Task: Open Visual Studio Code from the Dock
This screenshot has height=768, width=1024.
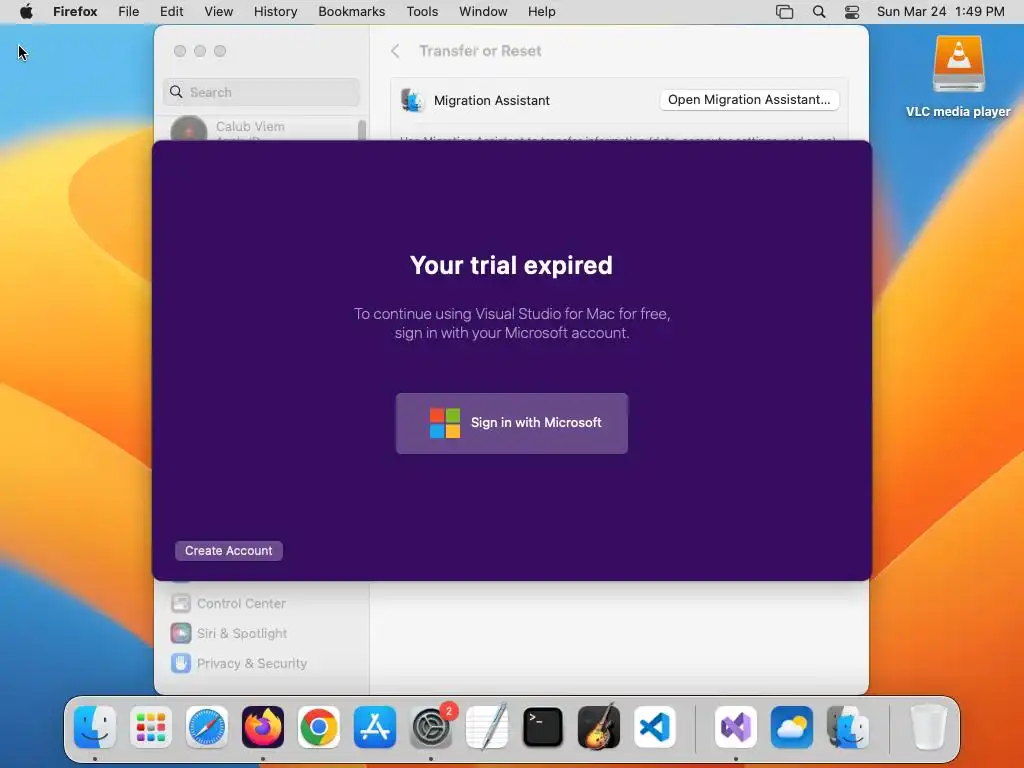Action: point(655,727)
